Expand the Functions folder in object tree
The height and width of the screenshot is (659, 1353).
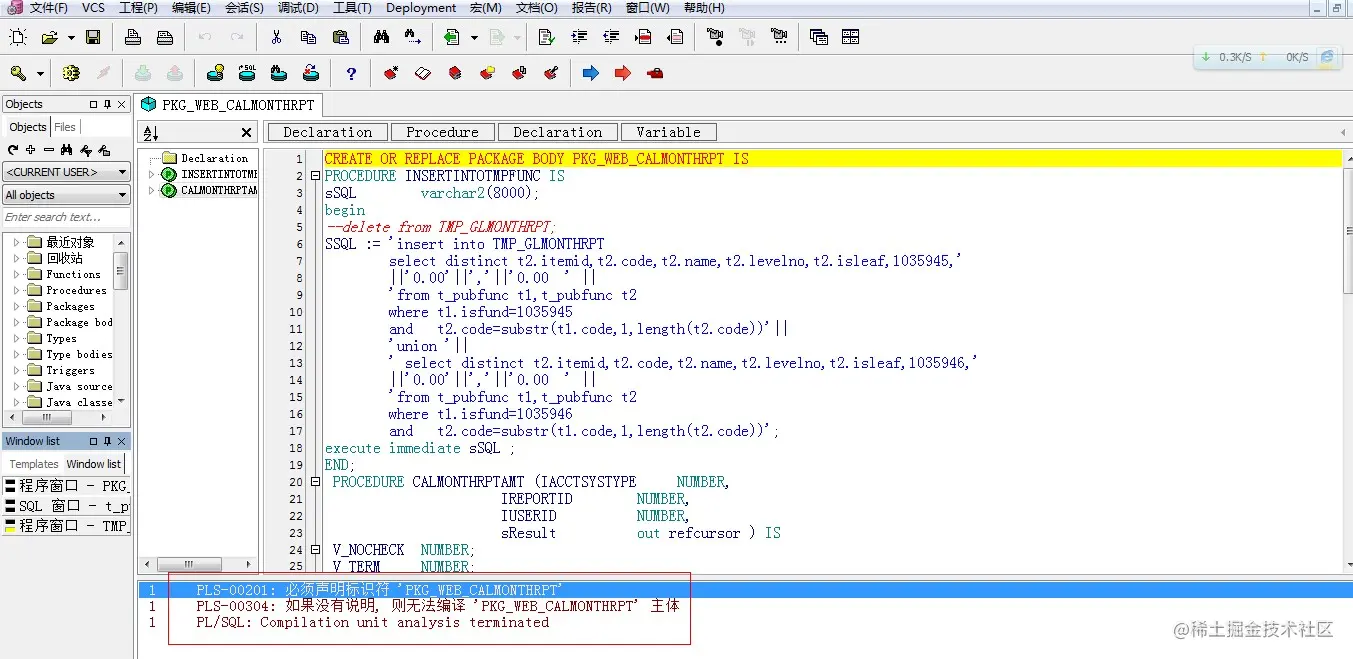[16, 274]
